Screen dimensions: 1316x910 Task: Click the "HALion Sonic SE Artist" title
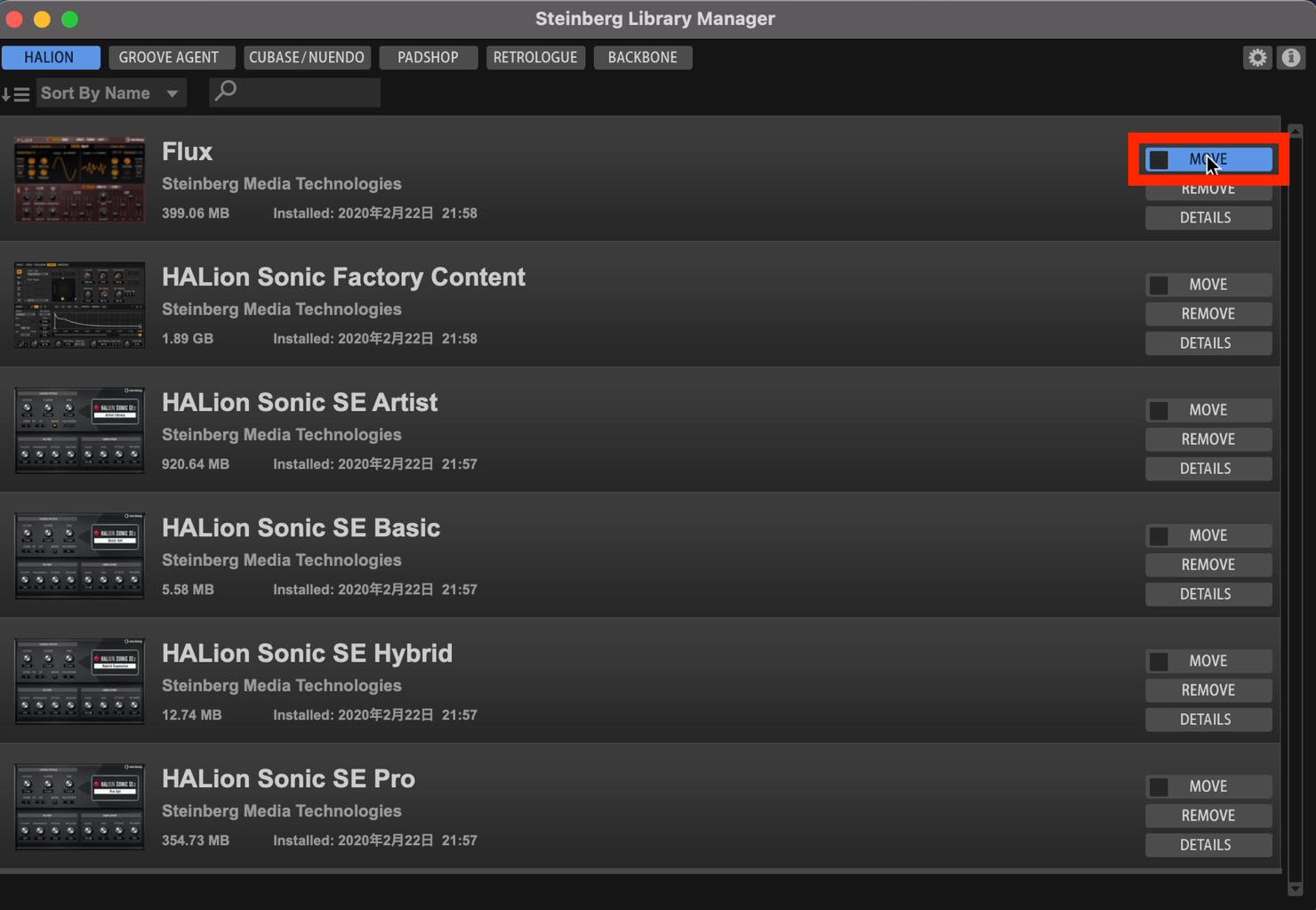tap(300, 403)
